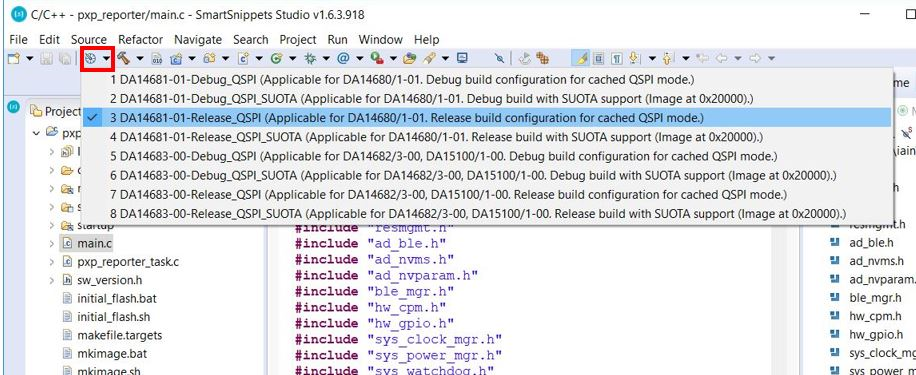Open dropdown arrow next to build configuration icon
The image size is (916, 375).
coord(106,58)
